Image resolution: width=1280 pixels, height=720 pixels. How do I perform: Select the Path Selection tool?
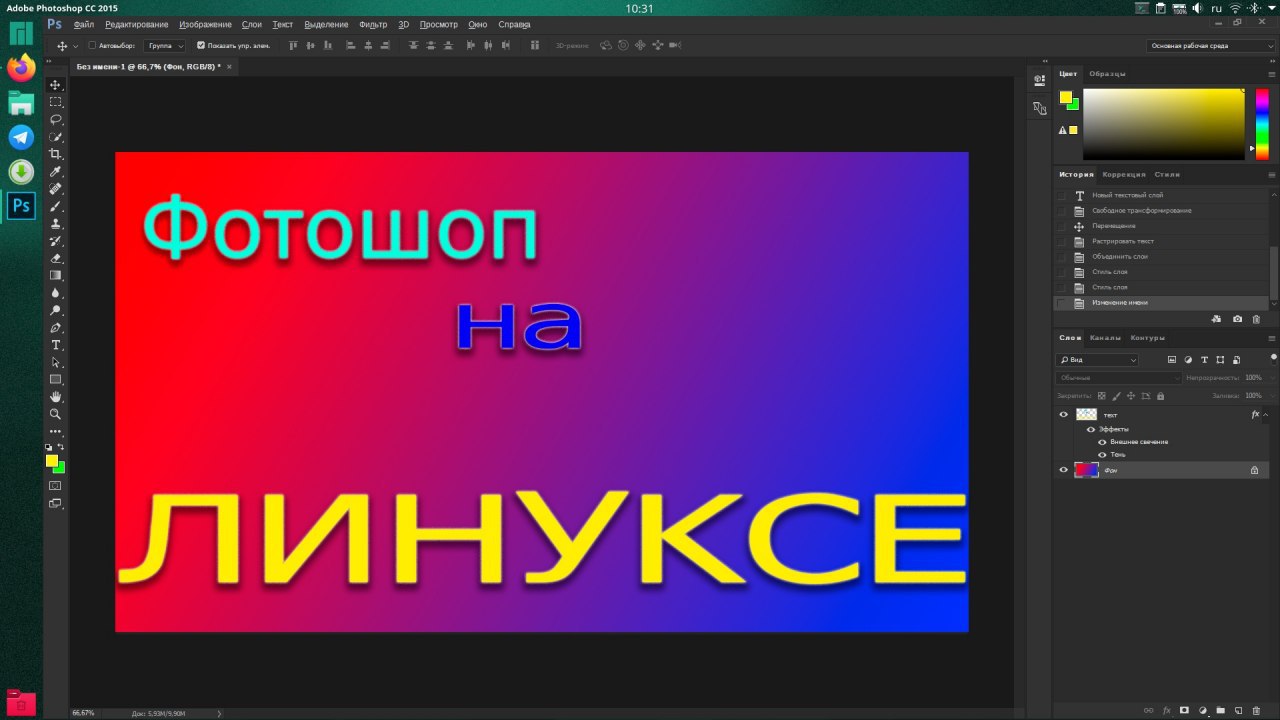[56, 362]
